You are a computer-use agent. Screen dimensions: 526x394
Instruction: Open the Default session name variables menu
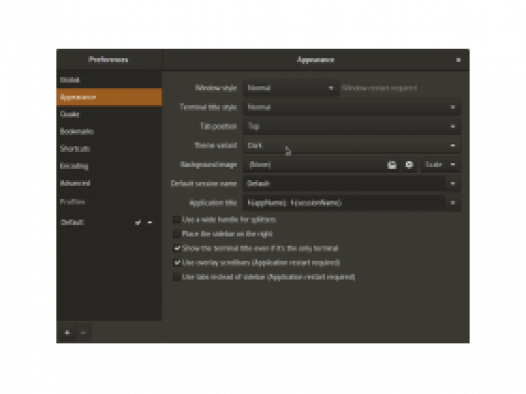pyautogui.click(x=453, y=184)
